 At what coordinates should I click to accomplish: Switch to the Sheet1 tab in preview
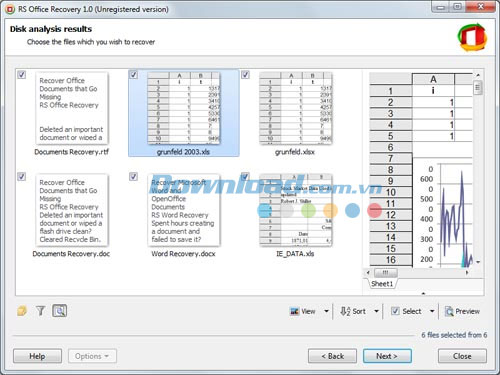tap(382, 284)
